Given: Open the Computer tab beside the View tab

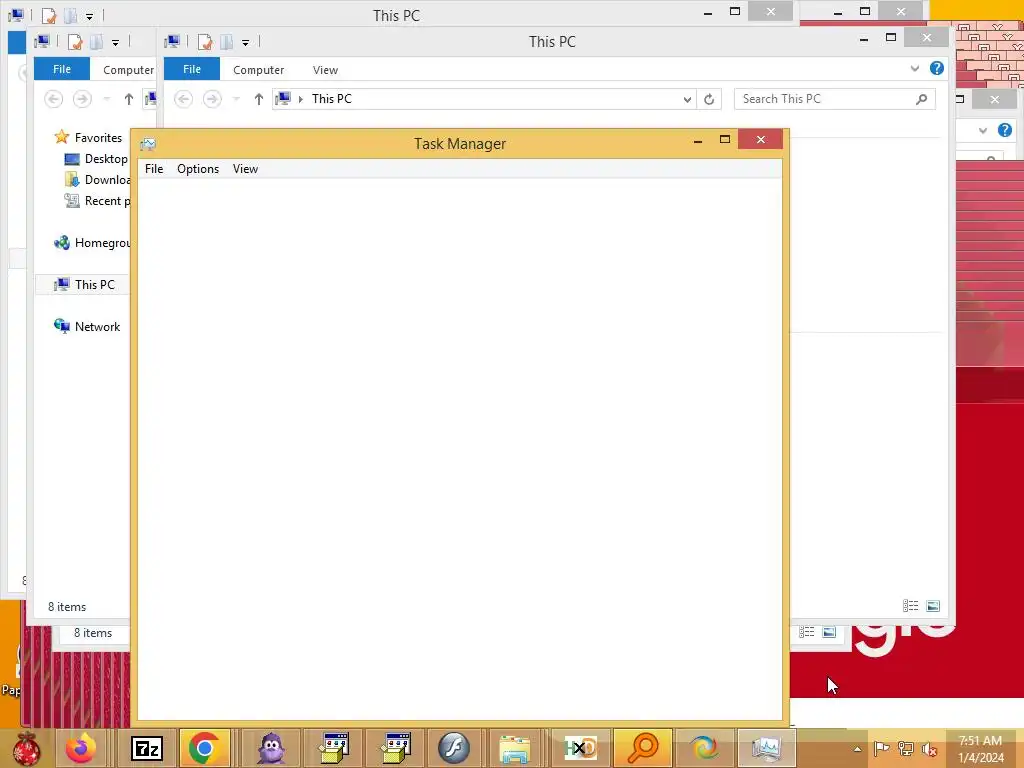Looking at the screenshot, I should tap(259, 70).
